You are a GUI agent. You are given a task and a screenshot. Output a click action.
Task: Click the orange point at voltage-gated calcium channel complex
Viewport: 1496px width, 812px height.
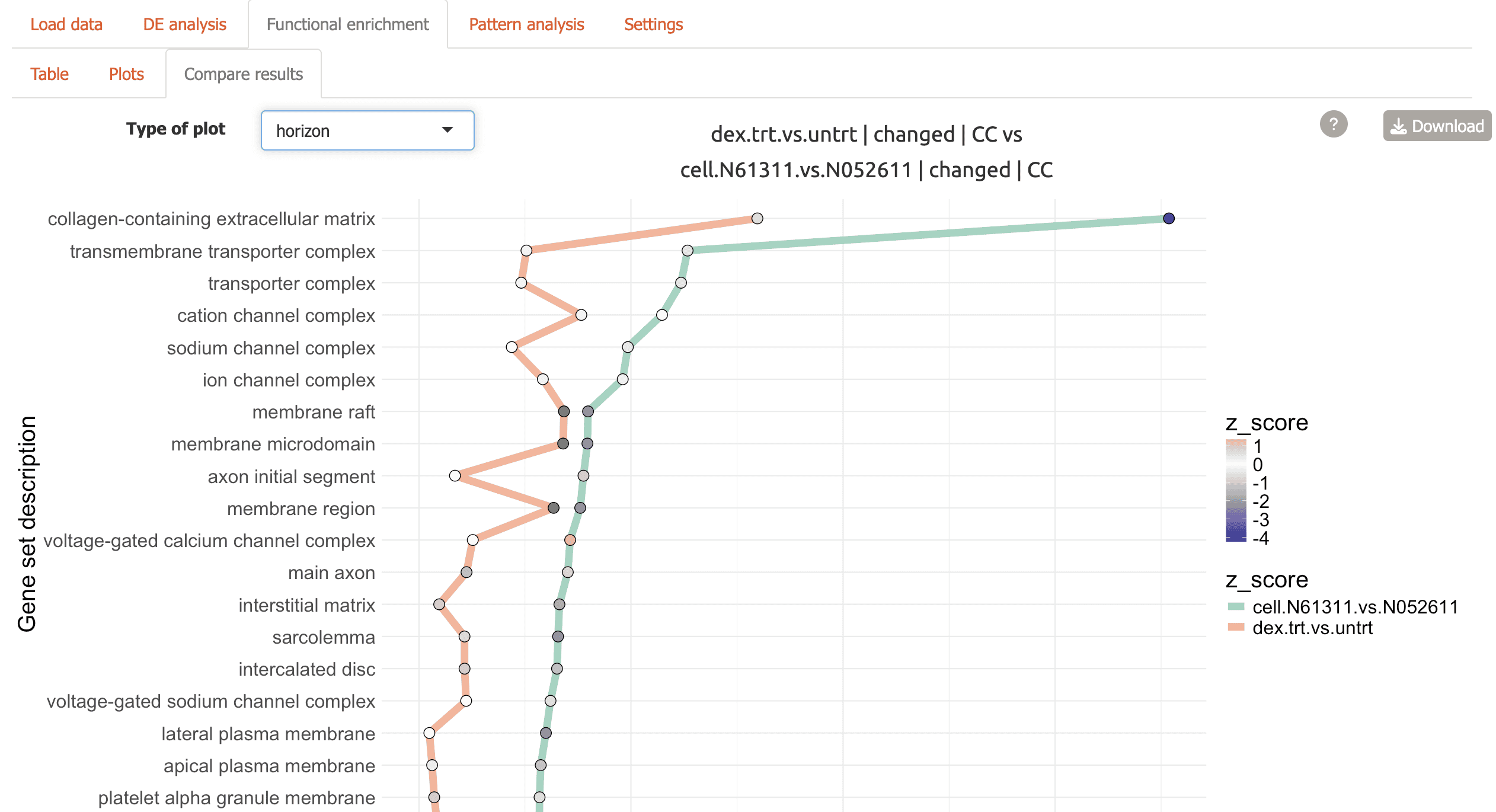tap(570, 540)
